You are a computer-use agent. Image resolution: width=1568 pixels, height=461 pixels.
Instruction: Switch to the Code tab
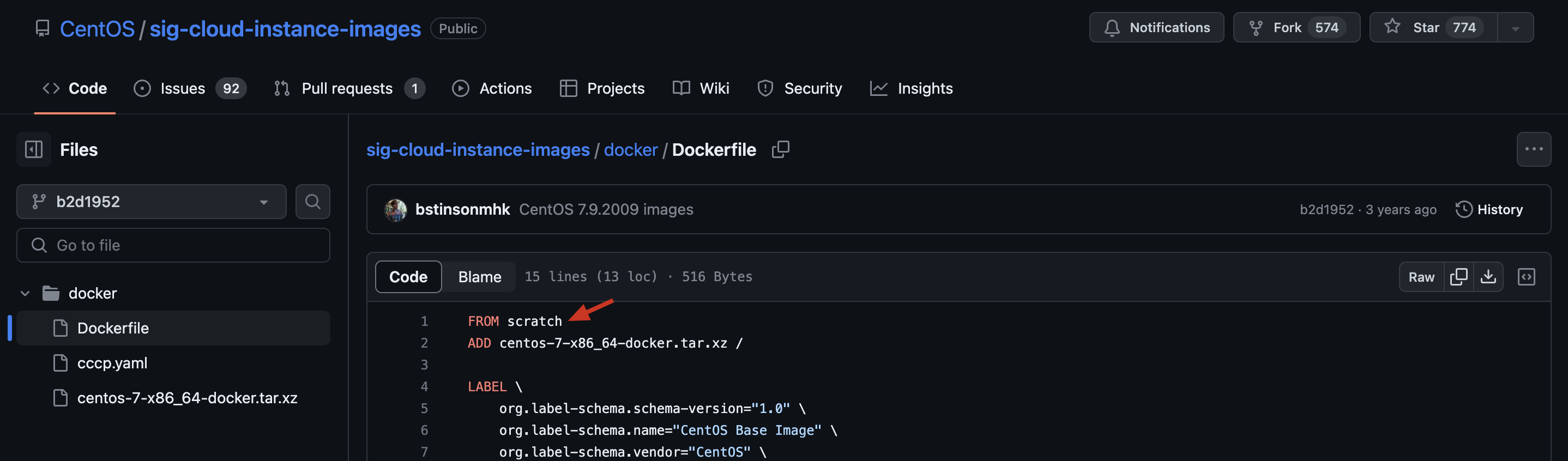(75, 88)
